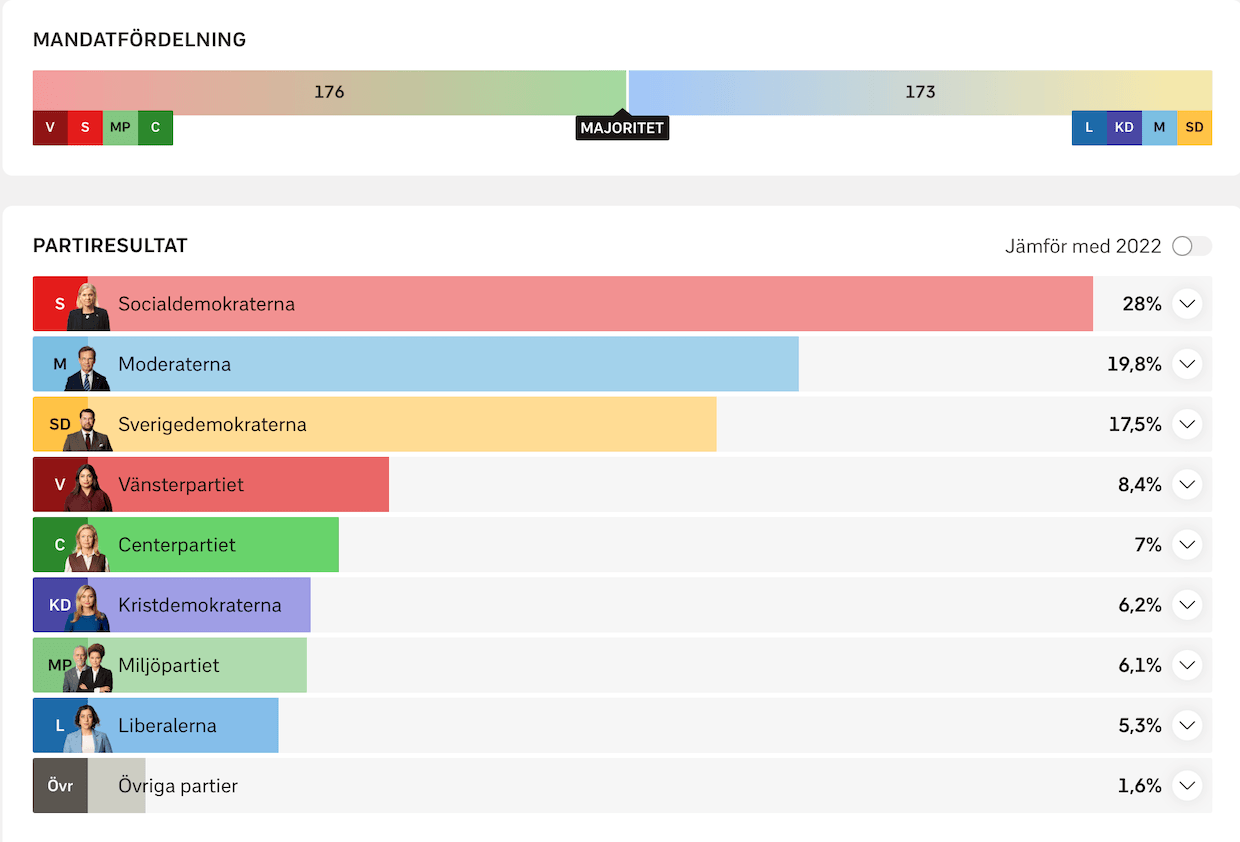
Task: Click the M logo in Moderaterna row
Action: pyautogui.click(x=60, y=364)
